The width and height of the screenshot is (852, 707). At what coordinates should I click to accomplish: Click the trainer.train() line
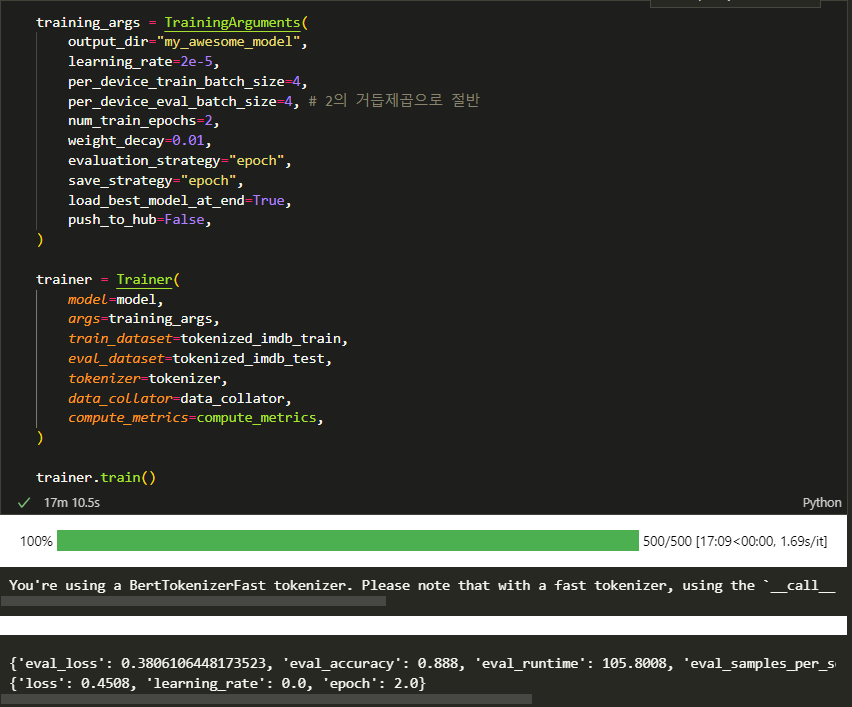click(x=96, y=477)
